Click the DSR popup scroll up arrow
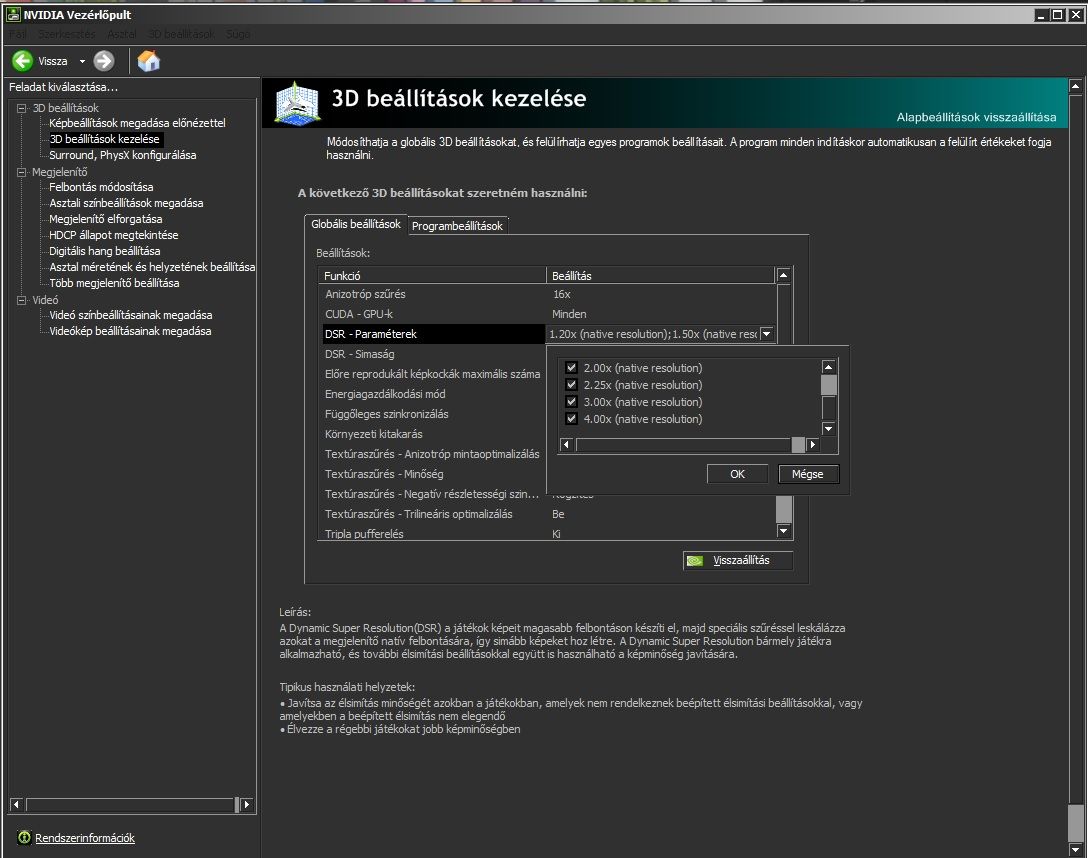Screen dimensions: 1088x858 (x=828, y=366)
